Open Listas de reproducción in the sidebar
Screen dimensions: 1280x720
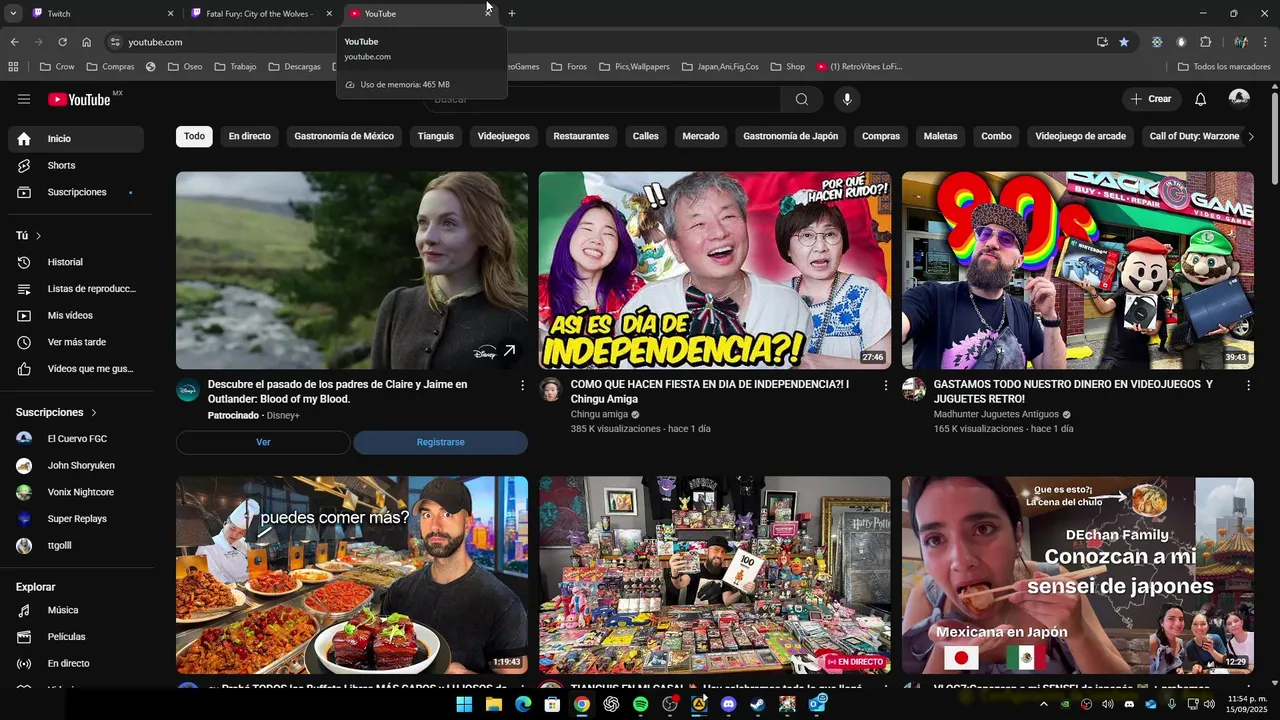point(76,289)
